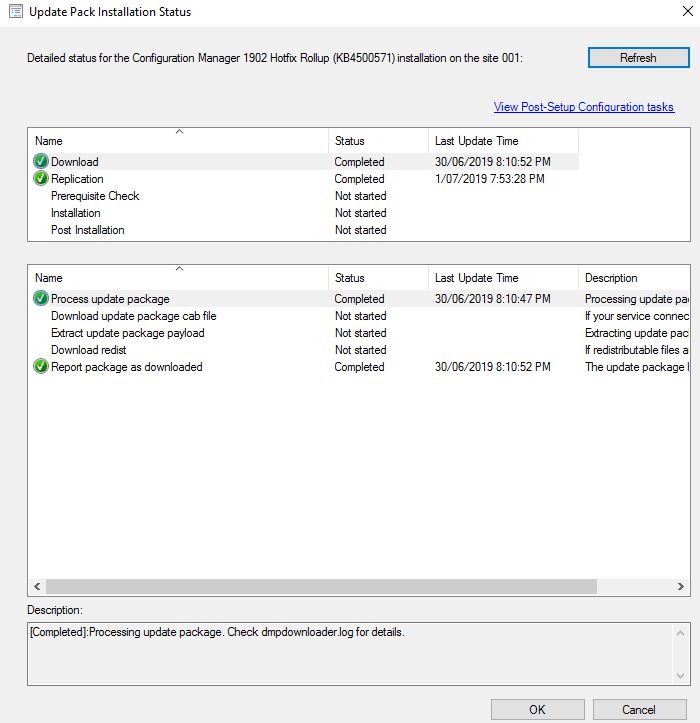The image size is (700, 723).
Task: Open View Post-Setup Configuration tasks link
Action: [x=584, y=107]
